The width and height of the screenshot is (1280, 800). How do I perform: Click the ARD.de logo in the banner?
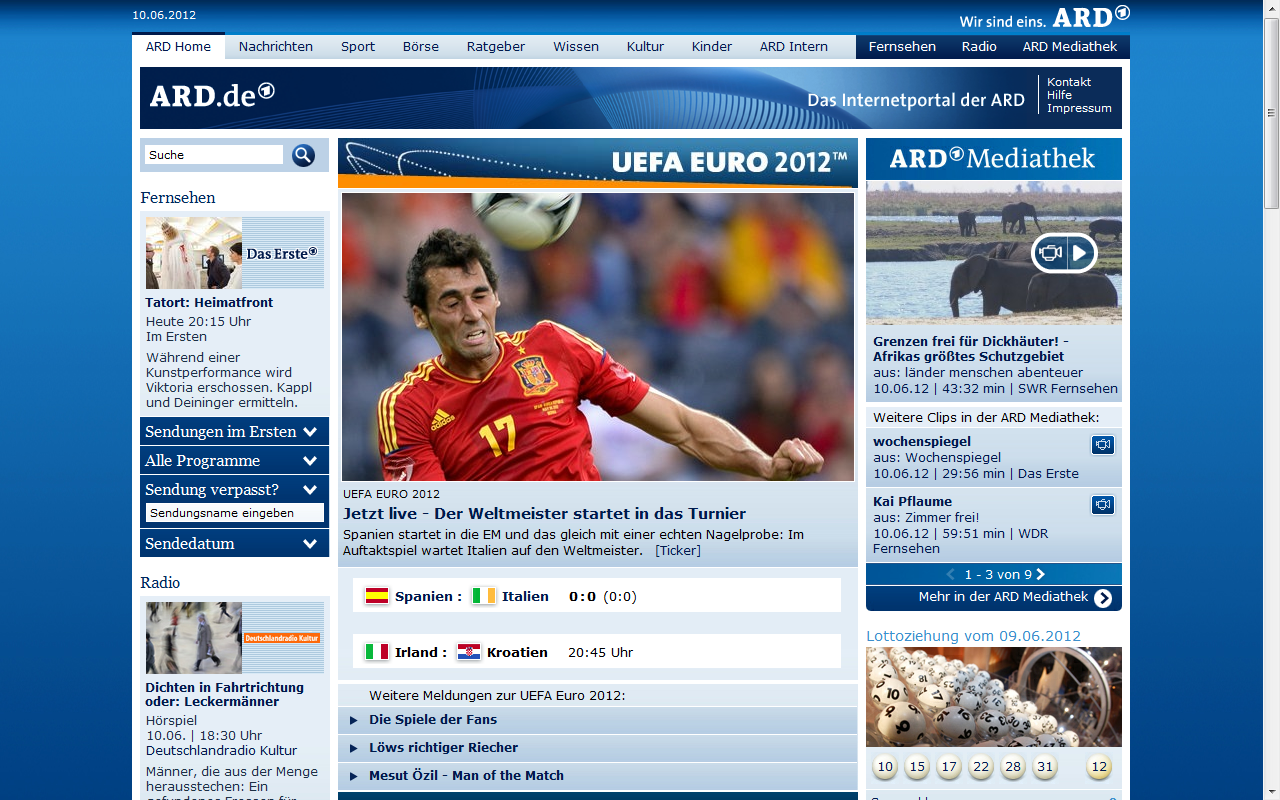click(212, 95)
